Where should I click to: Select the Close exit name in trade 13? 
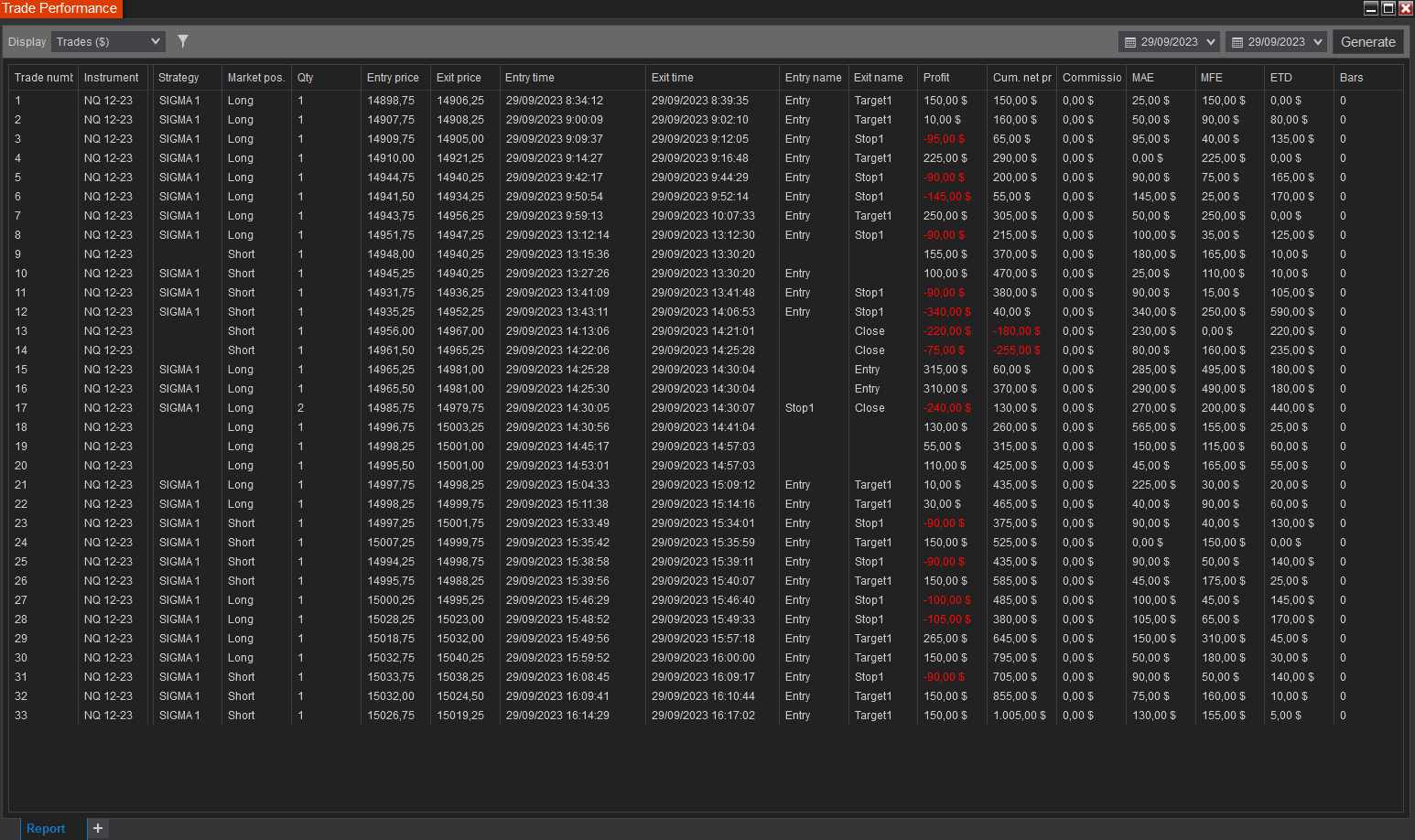pyautogui.click(x=870, y=331)
